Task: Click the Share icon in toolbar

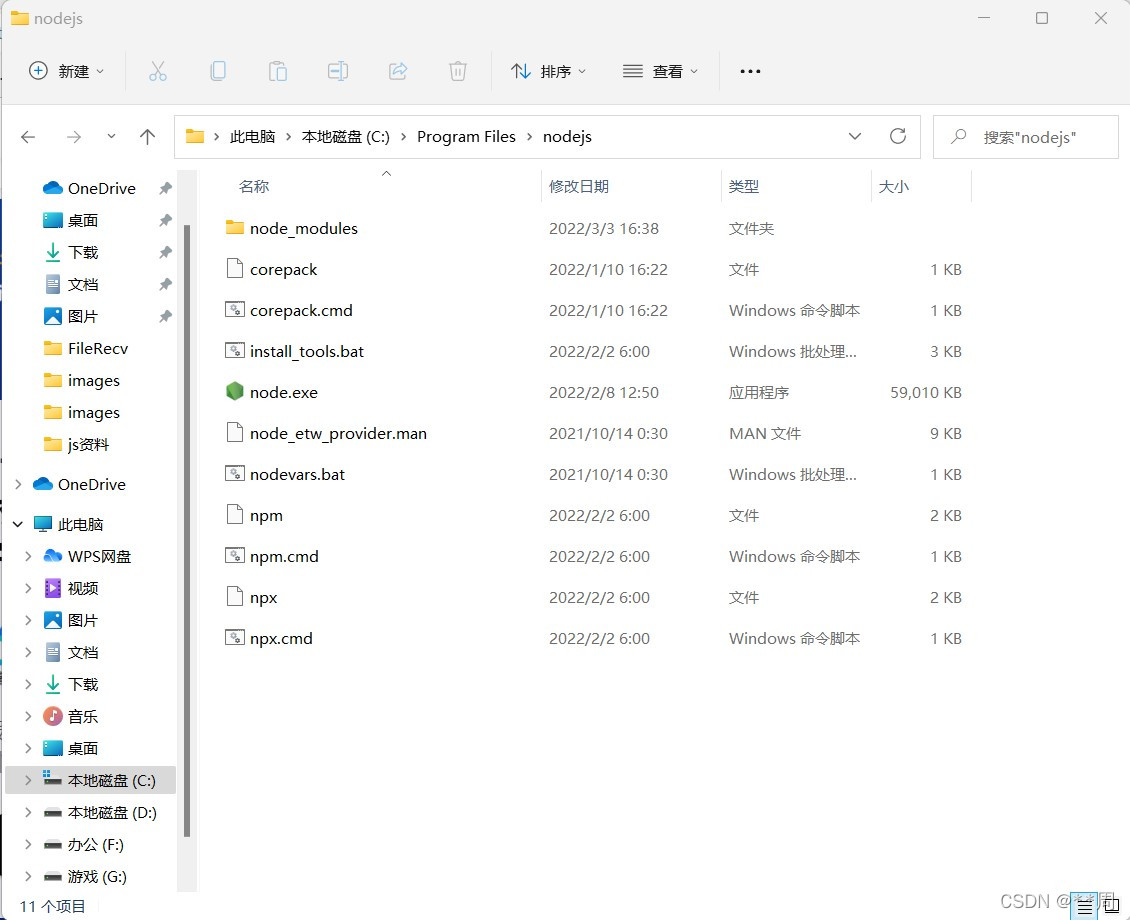Action: tap(398, 71)
